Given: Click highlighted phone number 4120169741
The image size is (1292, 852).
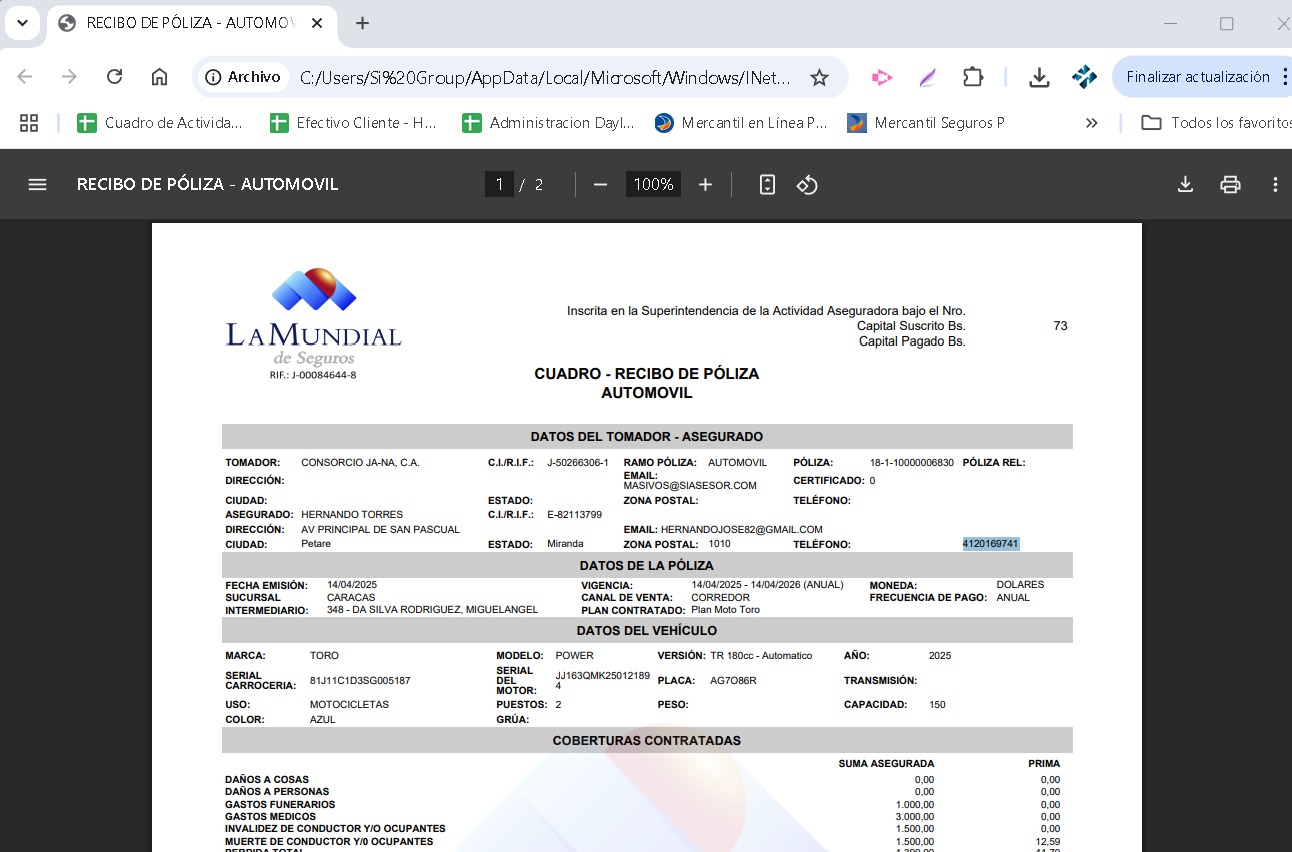Looking at the screenshot, I should (x=990, y=544).
